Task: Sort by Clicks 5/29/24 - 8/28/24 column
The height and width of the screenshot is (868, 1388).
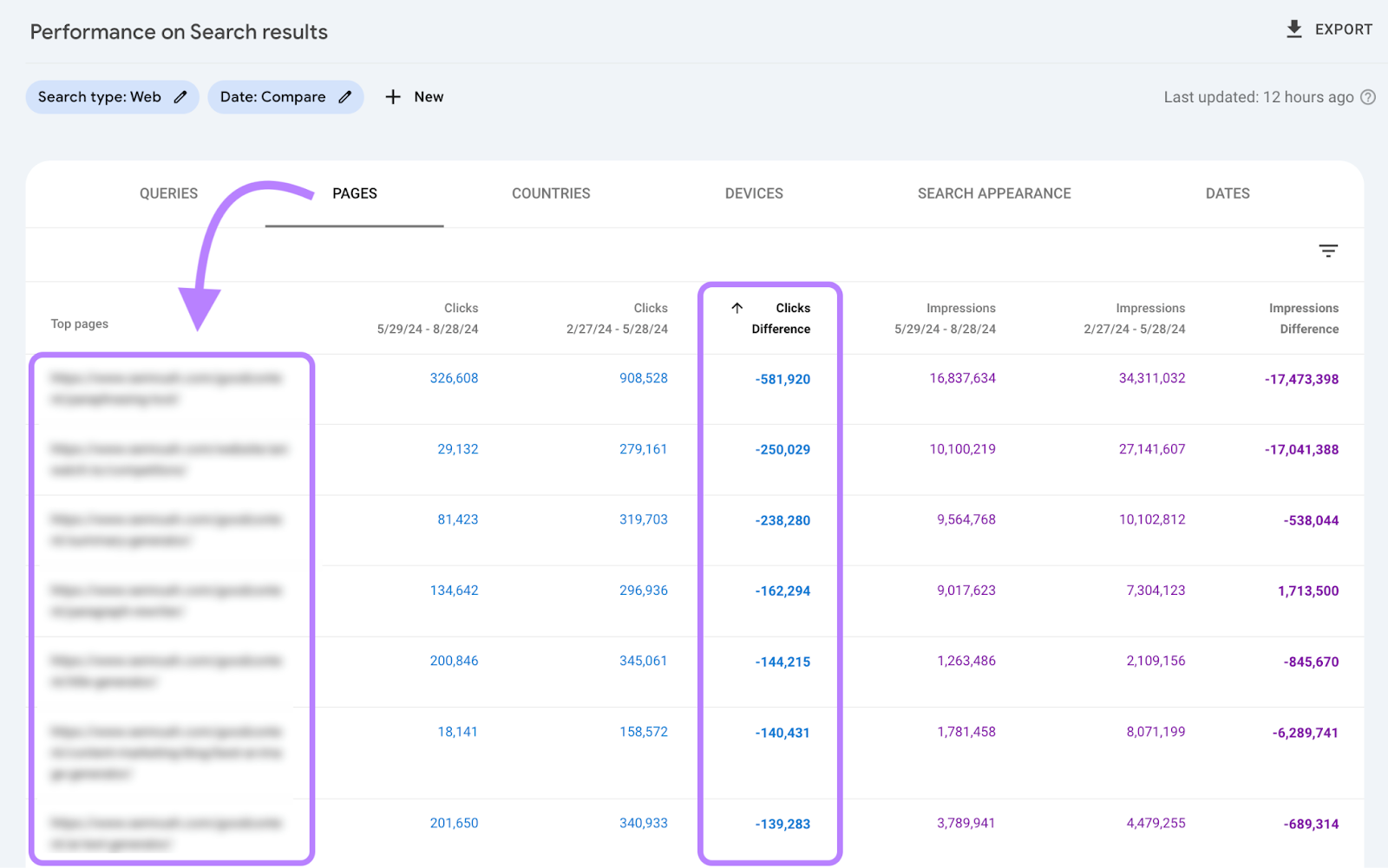Action: (x=428, y=318)
